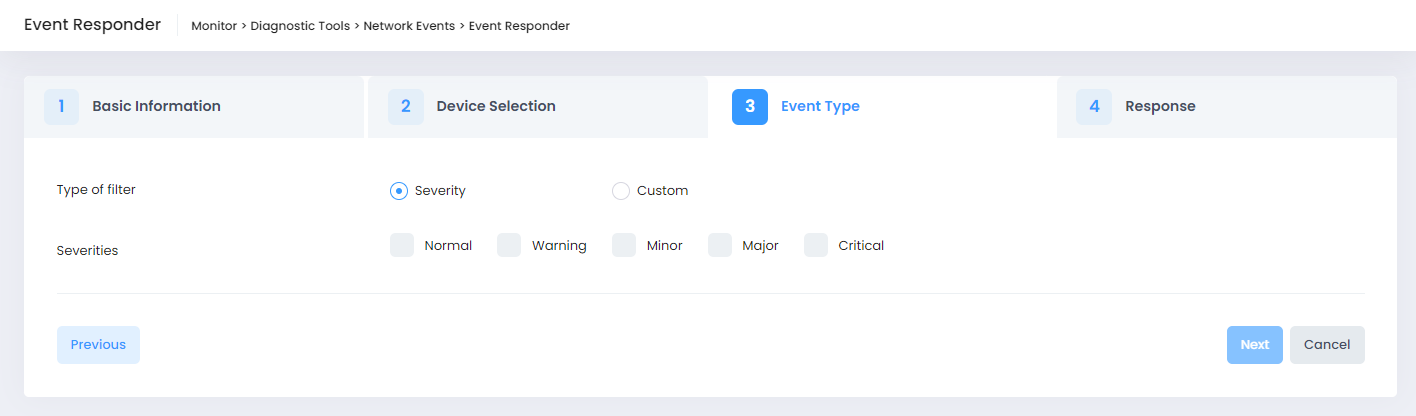Click the step 2 number badge
Image resolution: width=1416 pixels, height=416 pixels.
tap(405, 107)
